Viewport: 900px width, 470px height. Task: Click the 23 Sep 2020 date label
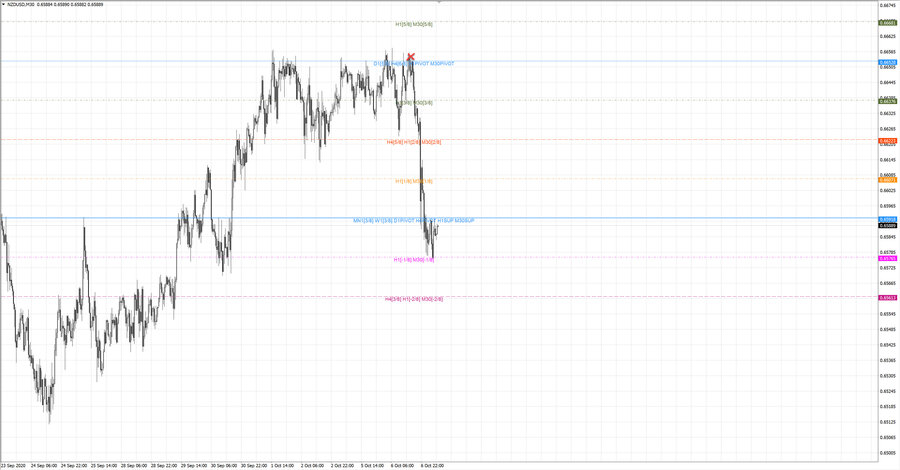[x=13, y=465]
